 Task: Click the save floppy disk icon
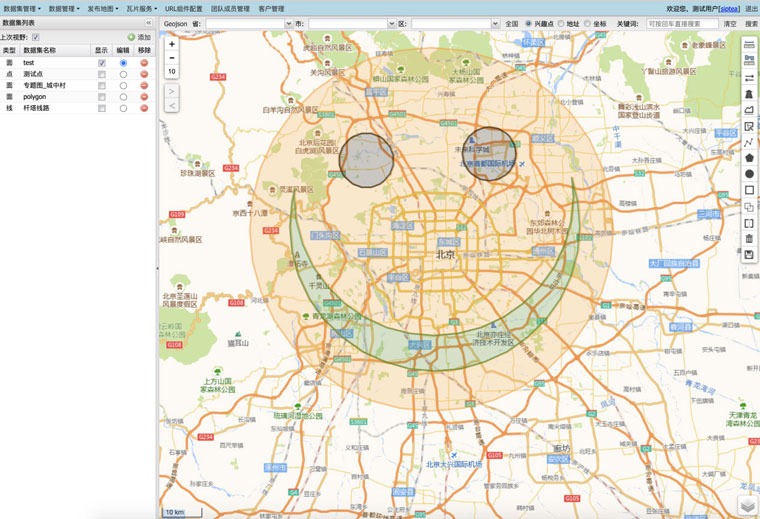pos(749,255)
